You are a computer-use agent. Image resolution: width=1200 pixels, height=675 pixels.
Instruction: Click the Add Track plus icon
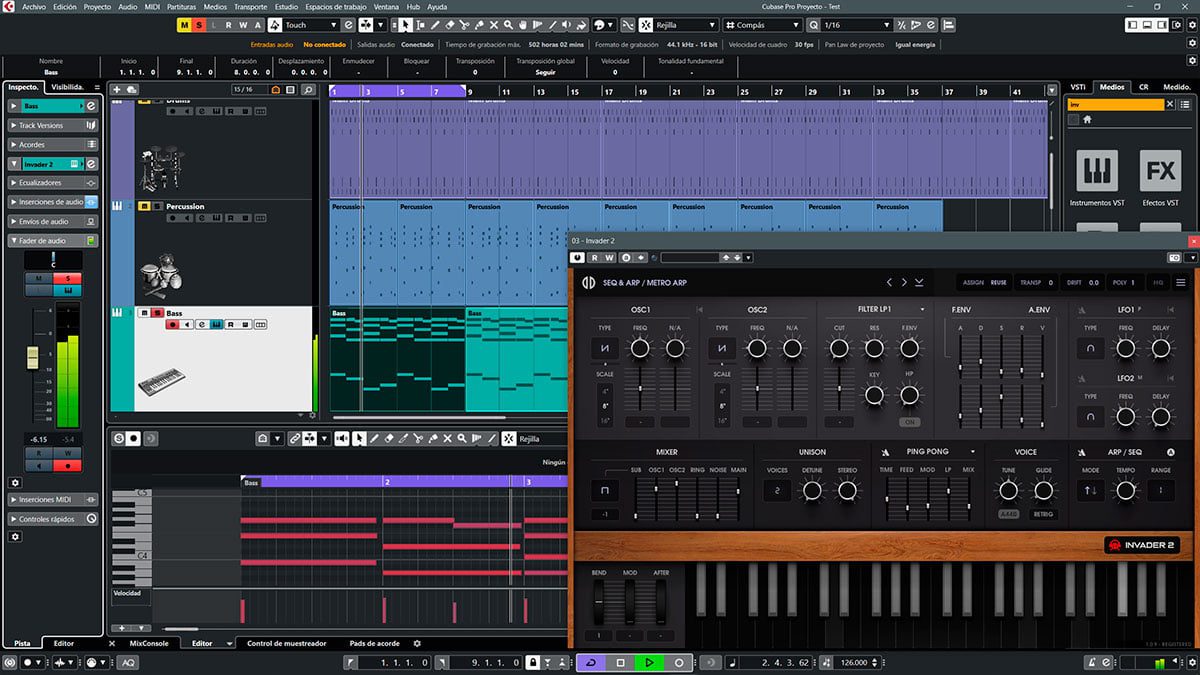pyautogui.click(x=118, y=90)
